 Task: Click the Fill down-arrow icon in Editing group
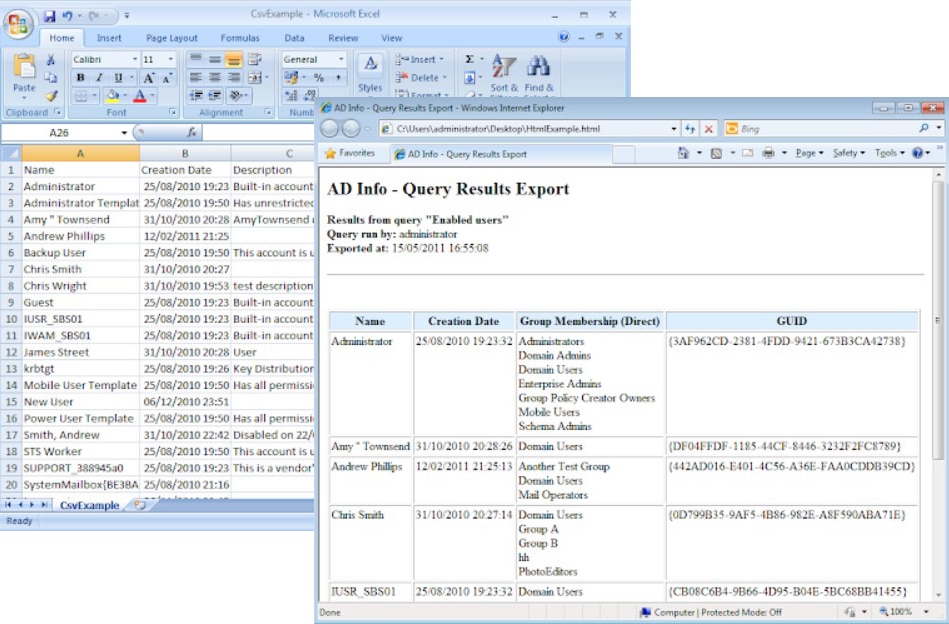(470, 77)
